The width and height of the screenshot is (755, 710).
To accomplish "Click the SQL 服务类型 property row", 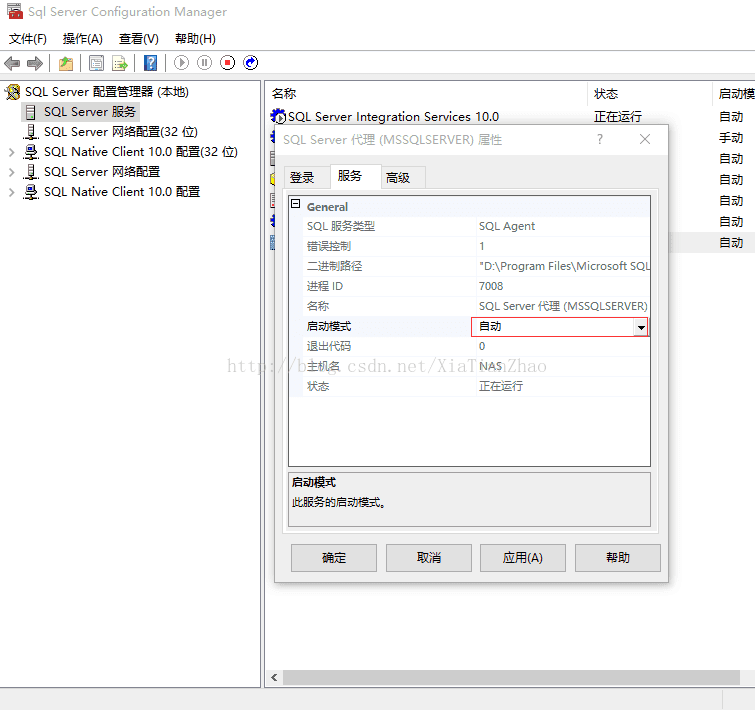I will click(469, 226).
